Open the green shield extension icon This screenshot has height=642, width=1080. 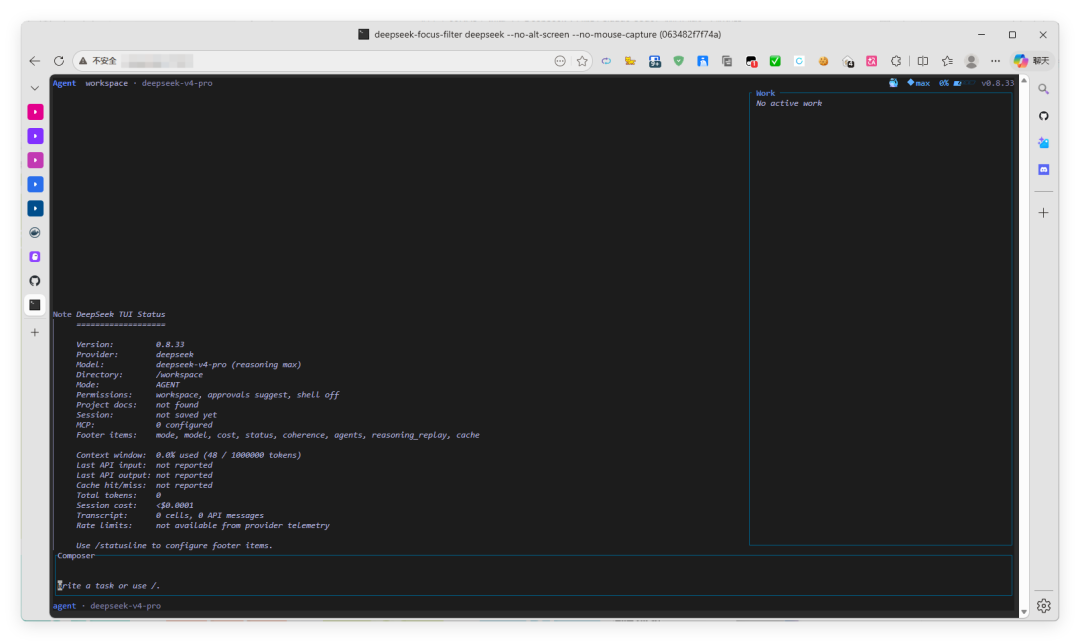coord(678,61)
